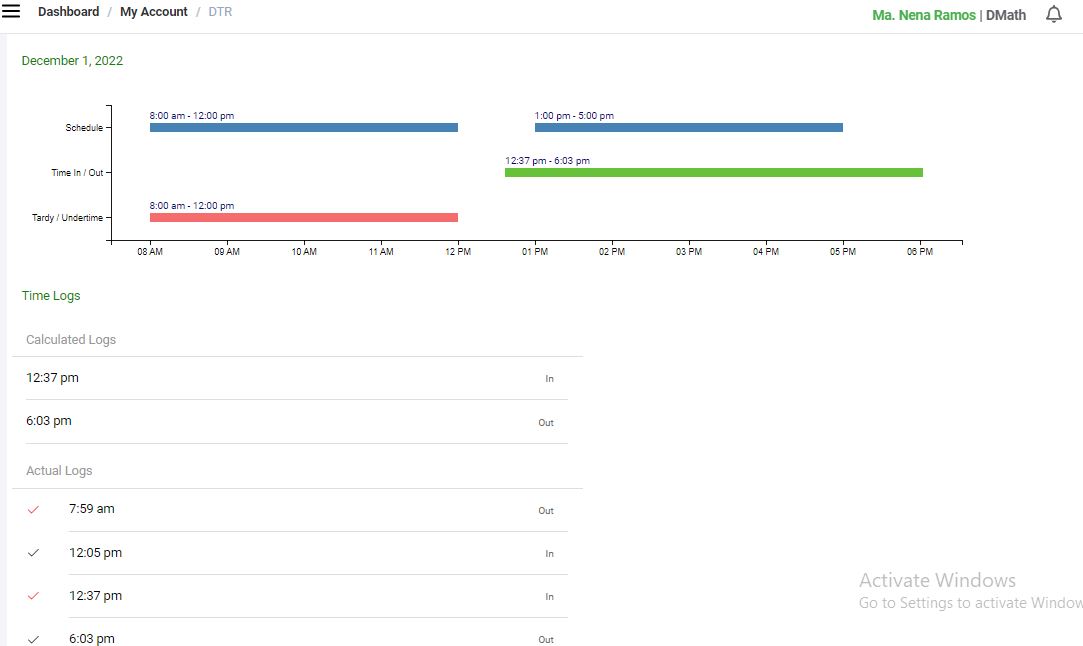1083x646 pixels.
Task: Click the Calculated Logs header
Action: (71, 340)
